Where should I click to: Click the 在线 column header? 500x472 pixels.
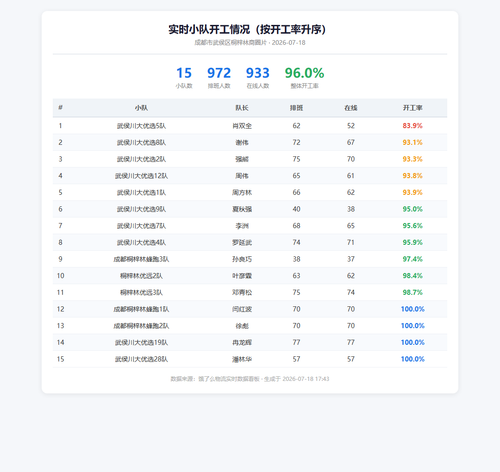351,108
